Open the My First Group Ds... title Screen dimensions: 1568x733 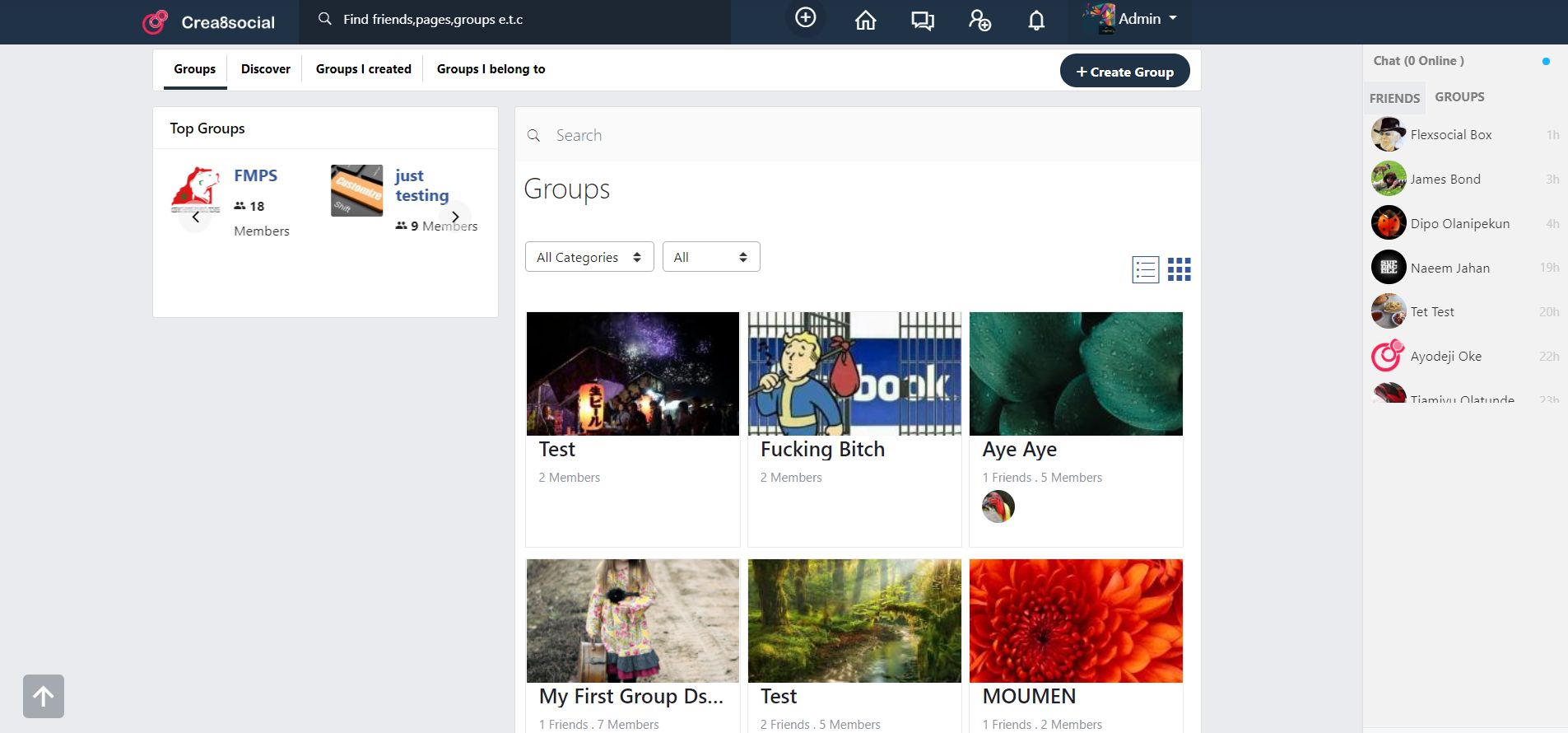[631, 697]
